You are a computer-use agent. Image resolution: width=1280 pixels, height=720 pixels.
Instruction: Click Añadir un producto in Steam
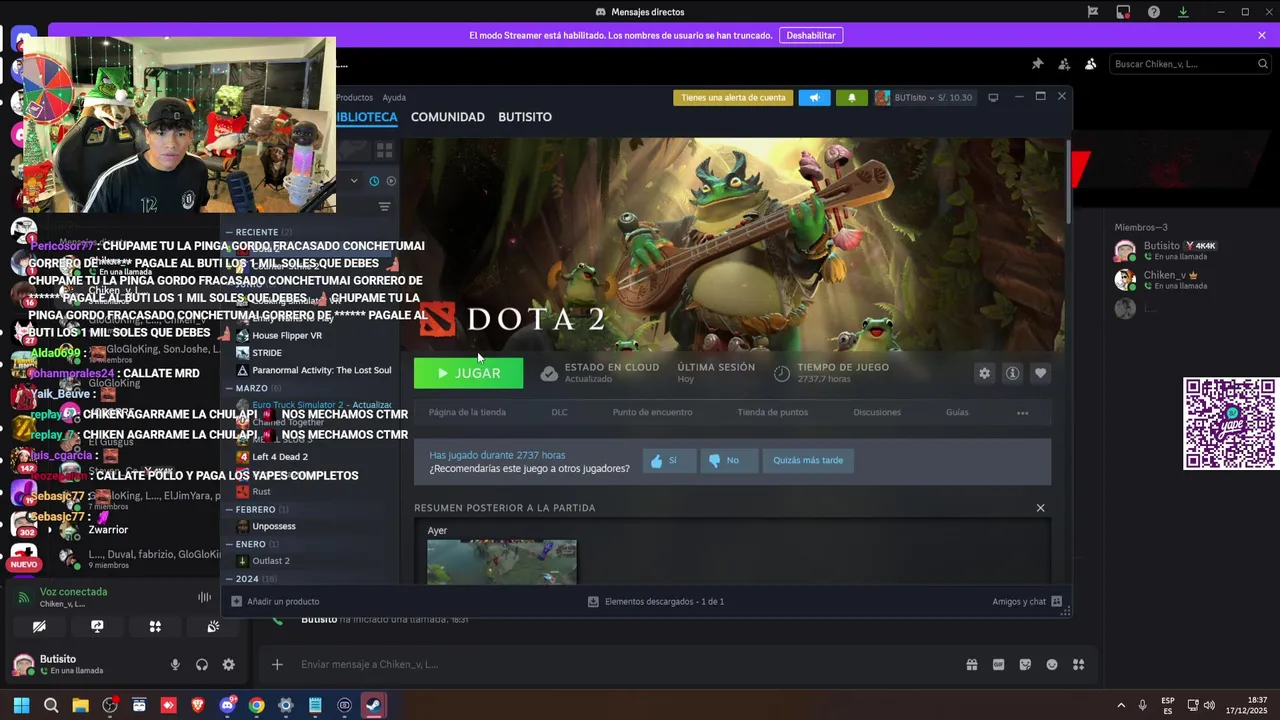[275, 601]
